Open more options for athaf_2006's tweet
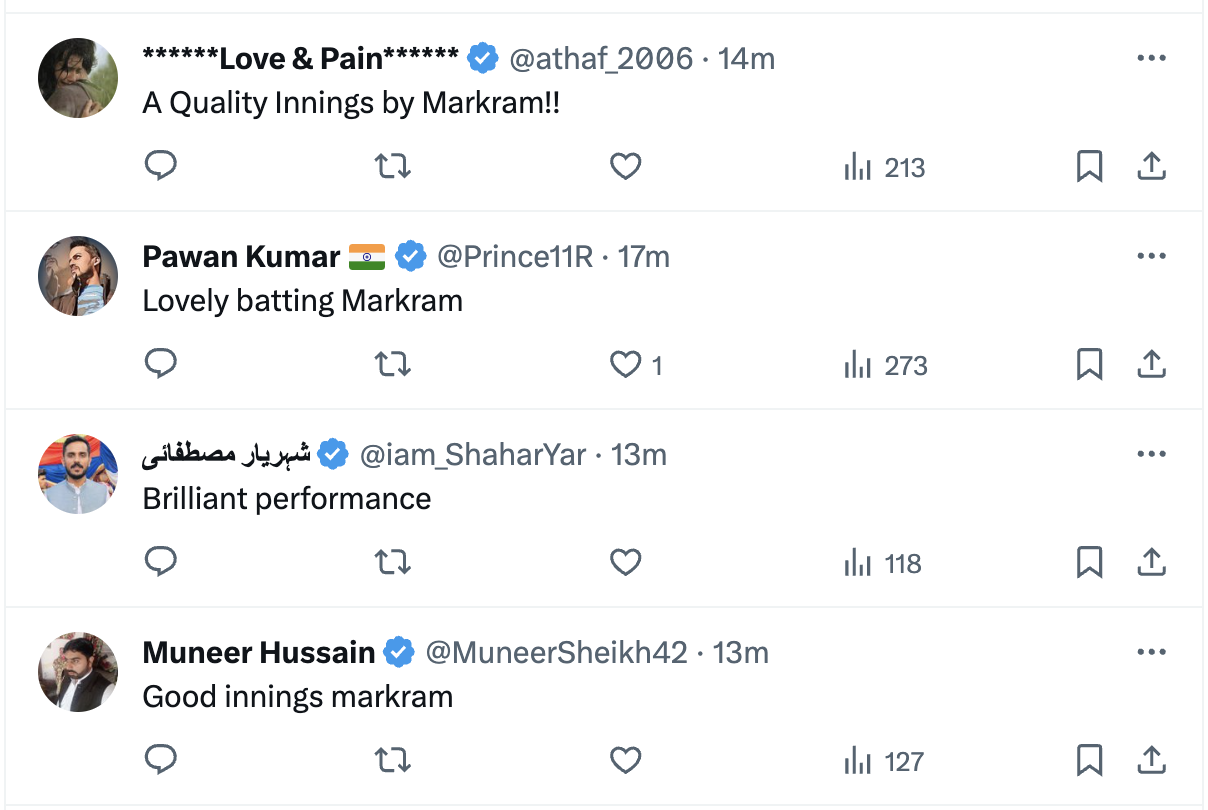This screenshot has width=1208, height=810. point(1152,59)
